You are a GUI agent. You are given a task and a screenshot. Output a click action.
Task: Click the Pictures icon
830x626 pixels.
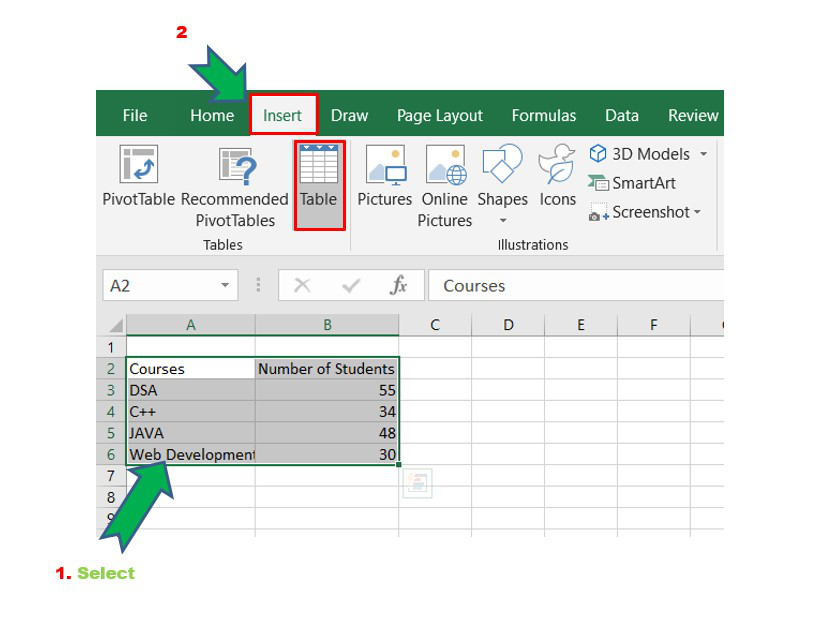pos(386,165)
